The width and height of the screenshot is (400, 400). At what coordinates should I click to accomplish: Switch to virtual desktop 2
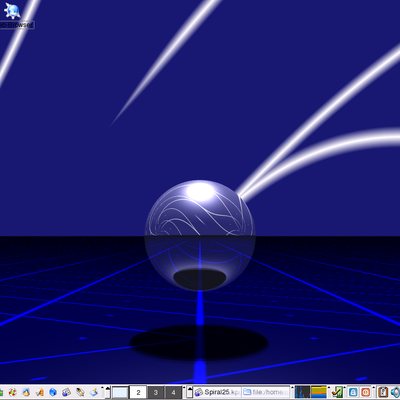click(x=138, y=392)
